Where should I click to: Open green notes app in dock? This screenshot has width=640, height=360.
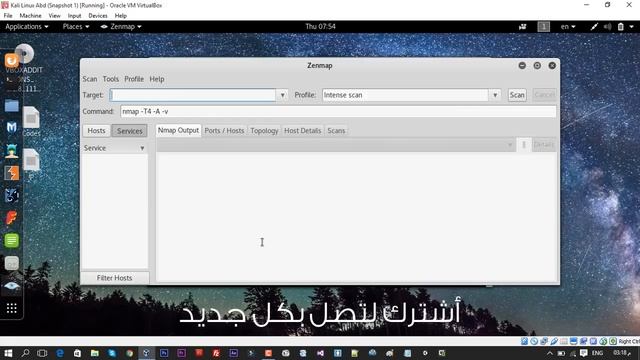[x=11, y=240]
